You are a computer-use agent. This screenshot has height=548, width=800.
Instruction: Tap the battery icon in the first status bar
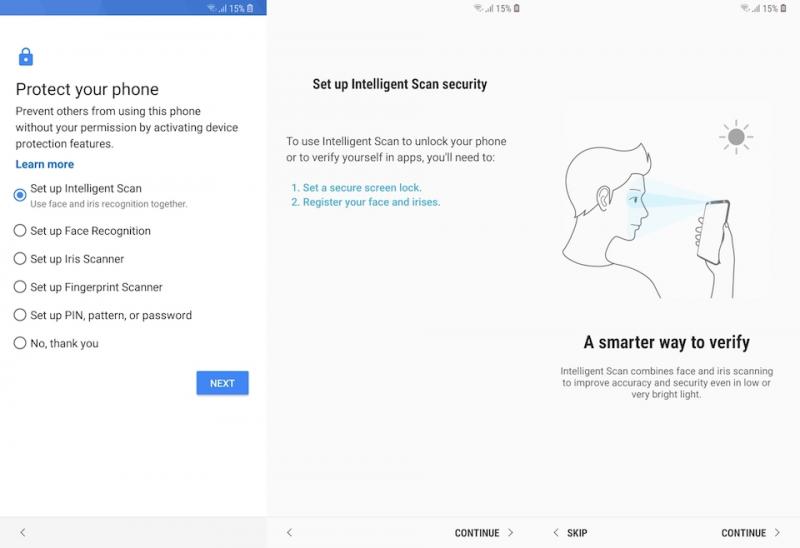tap(250, 8)
